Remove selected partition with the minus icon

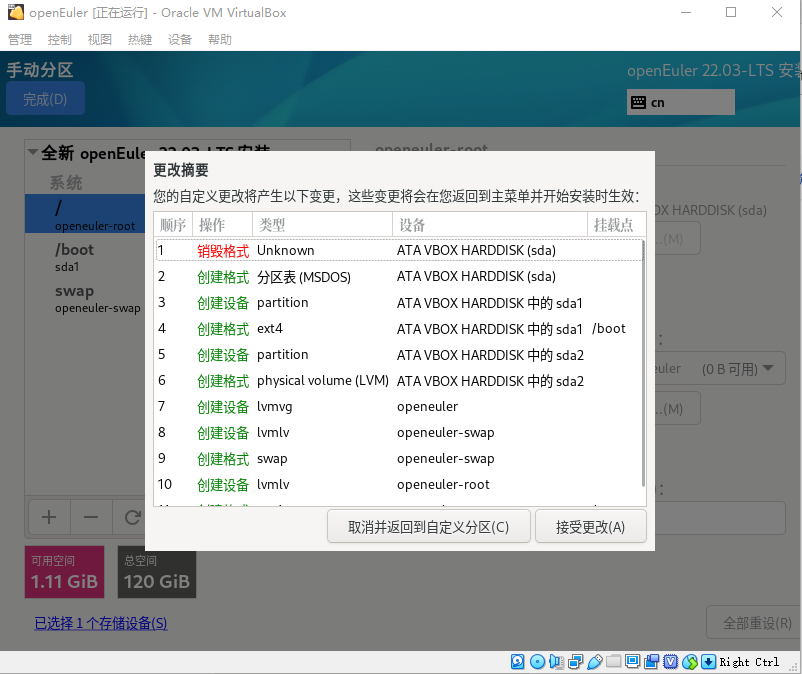tap(89, 517)
